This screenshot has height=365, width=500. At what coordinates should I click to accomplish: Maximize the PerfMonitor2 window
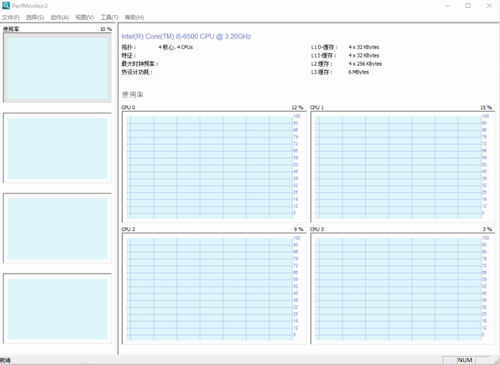point(468,6)
